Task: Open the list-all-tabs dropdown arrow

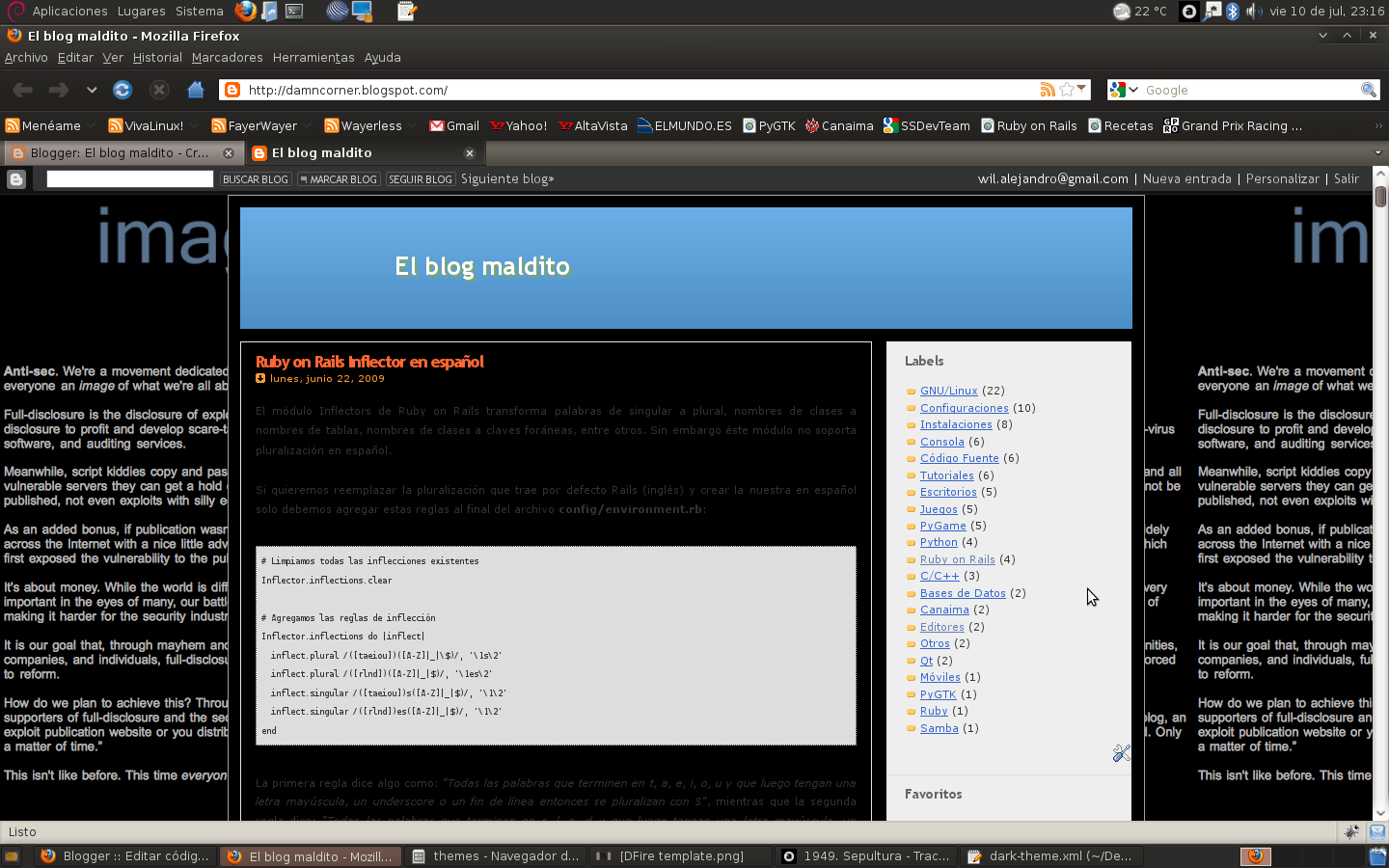Action: 1377,152
